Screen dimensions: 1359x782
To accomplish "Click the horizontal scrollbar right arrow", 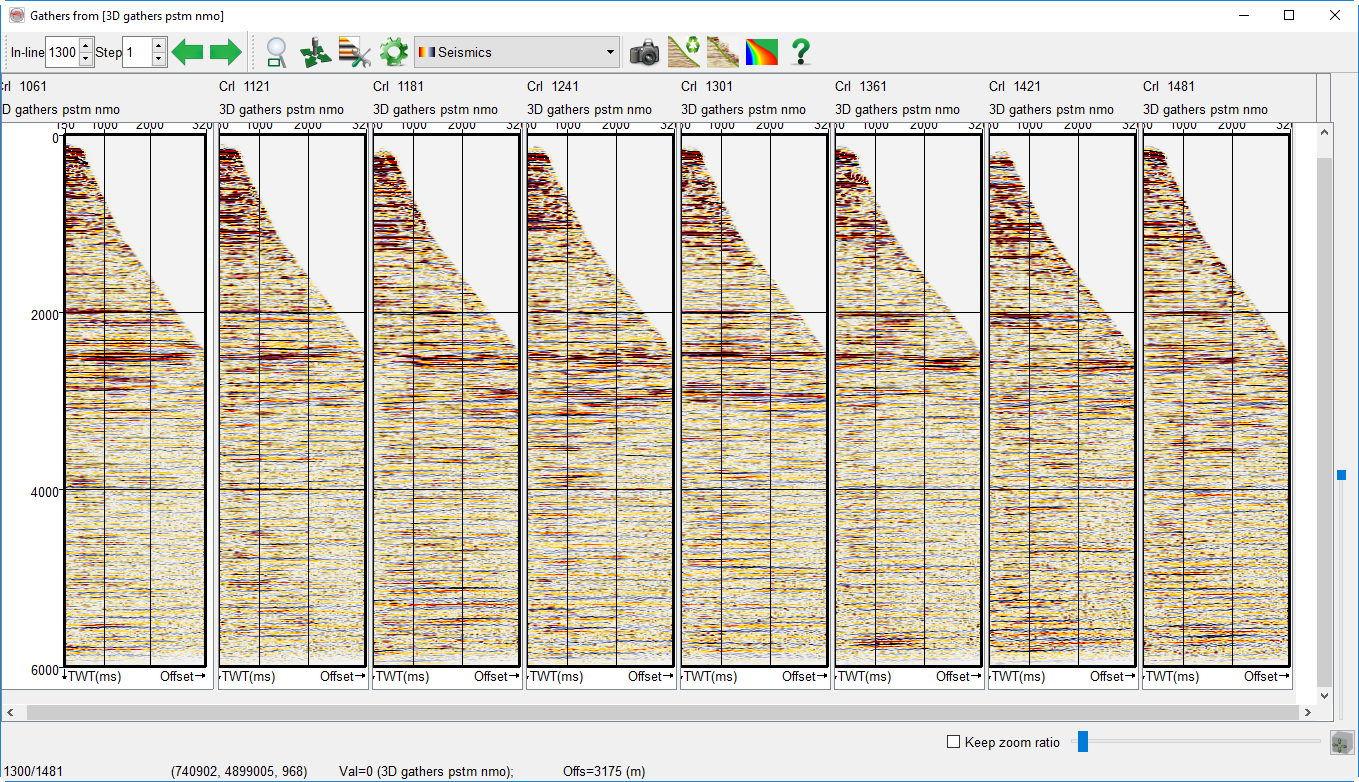I will [x=1307, y=713].
